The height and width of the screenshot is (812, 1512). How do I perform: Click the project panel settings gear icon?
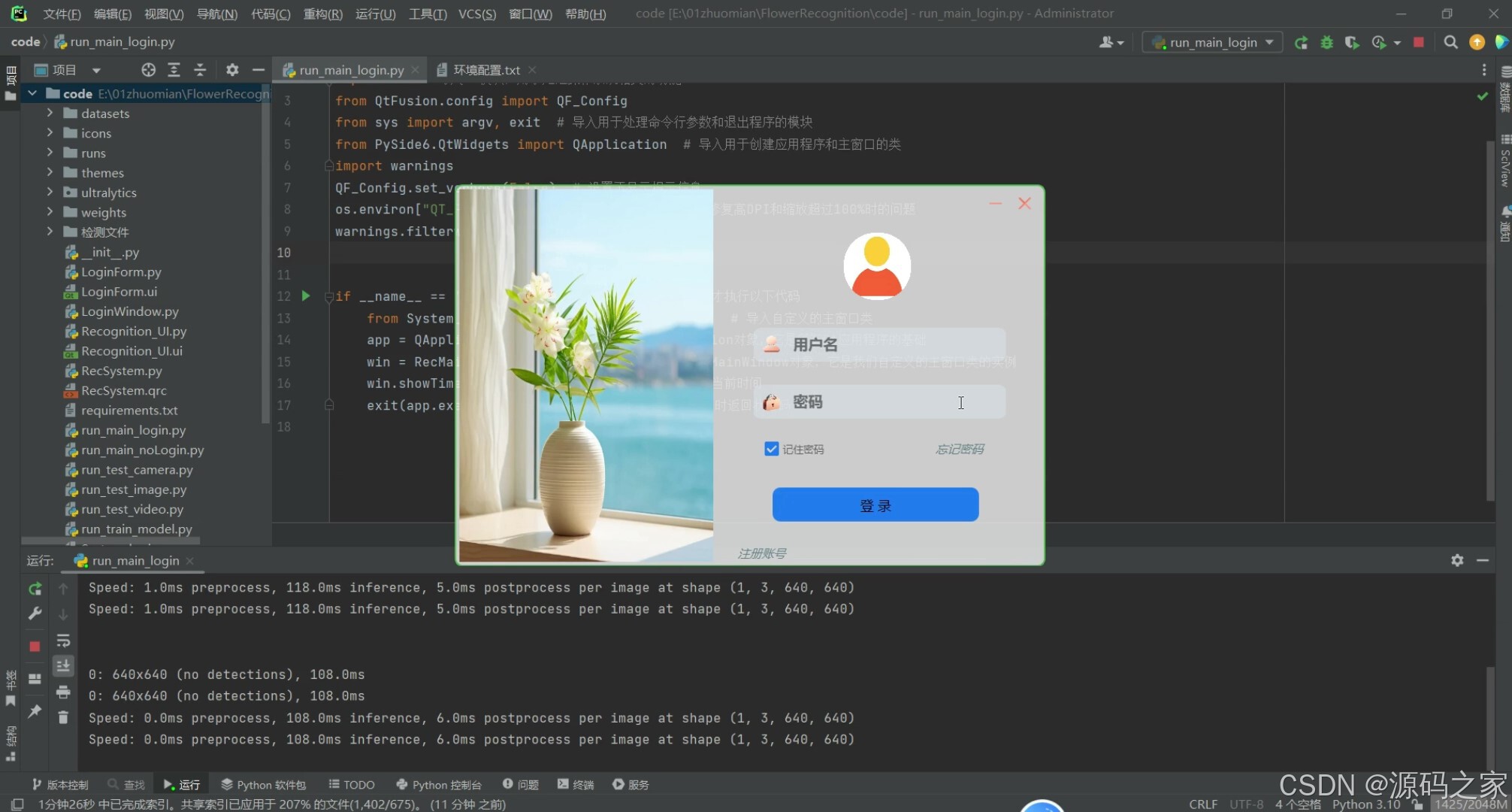[x=232, y=70]
